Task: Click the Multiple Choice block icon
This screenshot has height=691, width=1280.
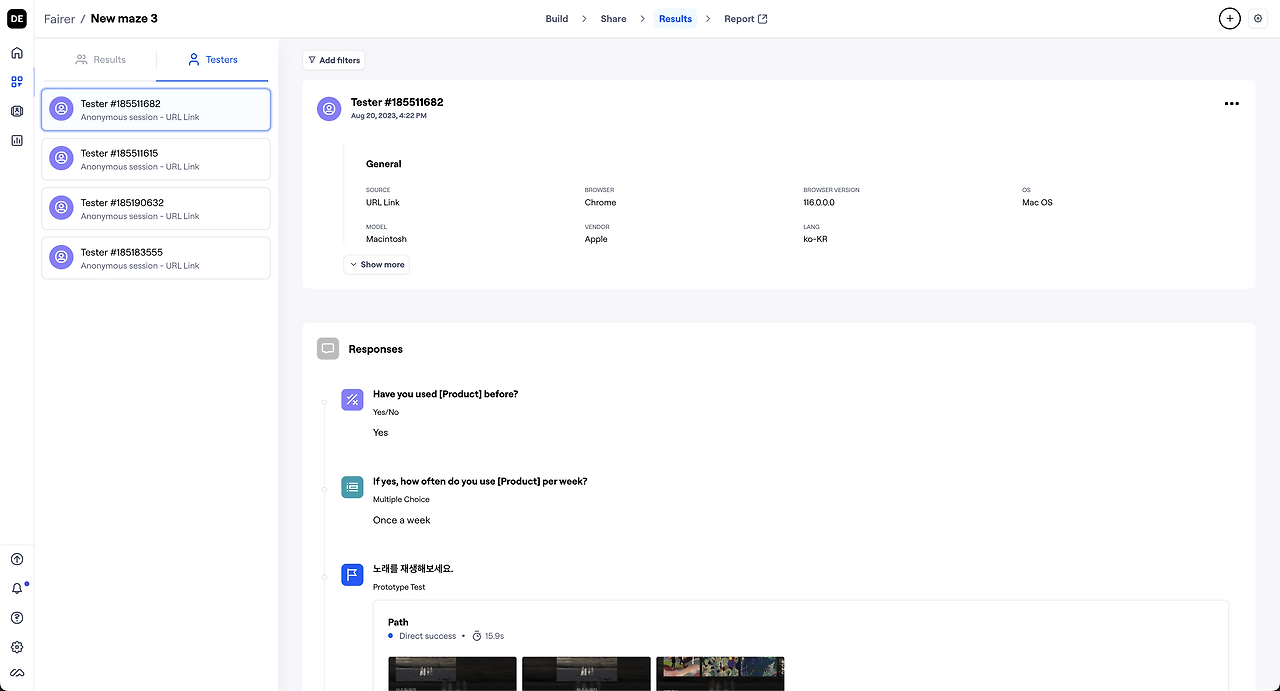Action: (352, 487)
